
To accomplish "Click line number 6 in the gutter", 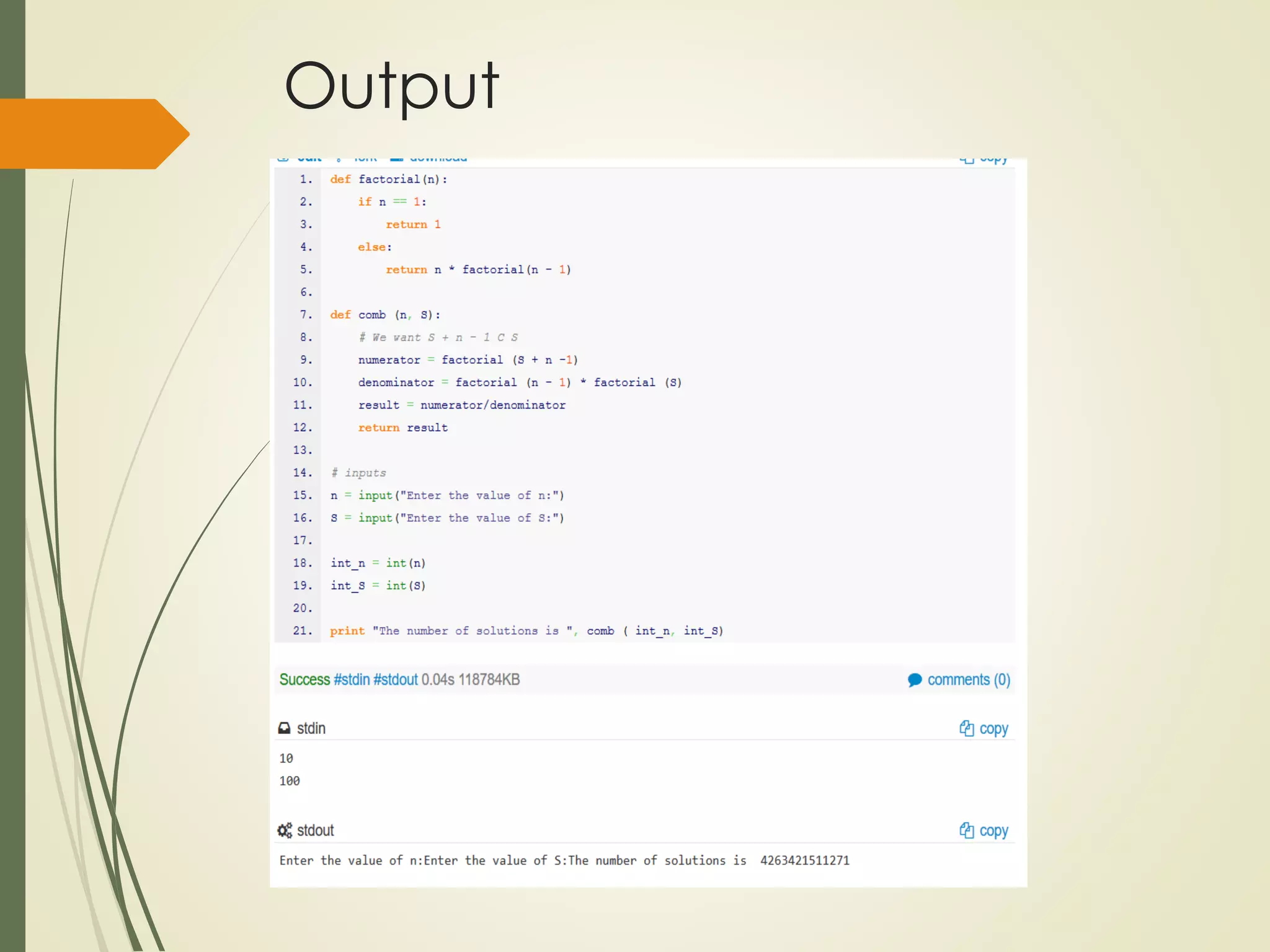I will pyautogui.click(x=306, y=292).
